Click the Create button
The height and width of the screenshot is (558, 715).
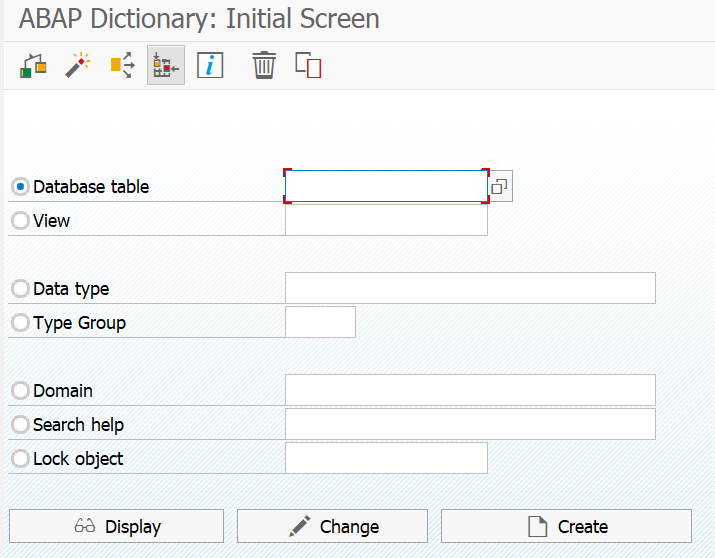pyautogui.click(x=566, y=526)
